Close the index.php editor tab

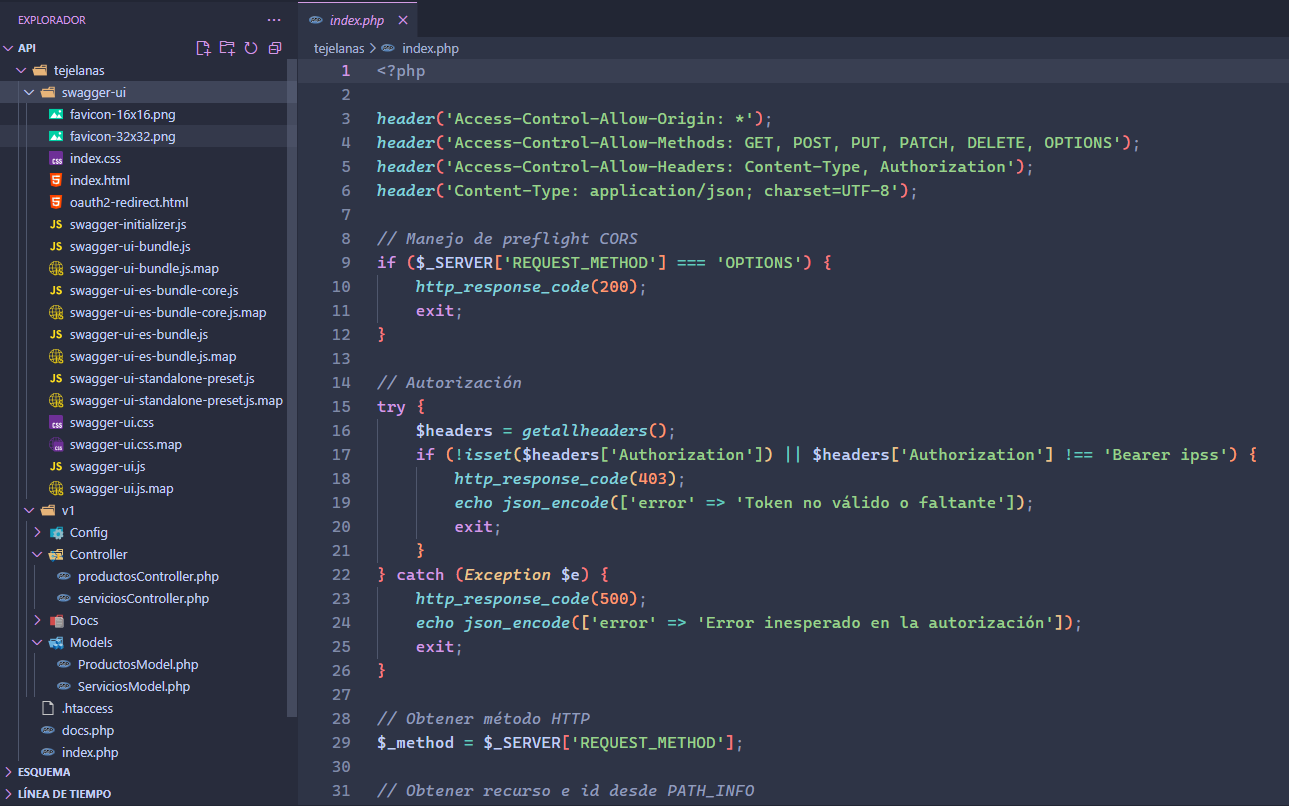[403, 20]
